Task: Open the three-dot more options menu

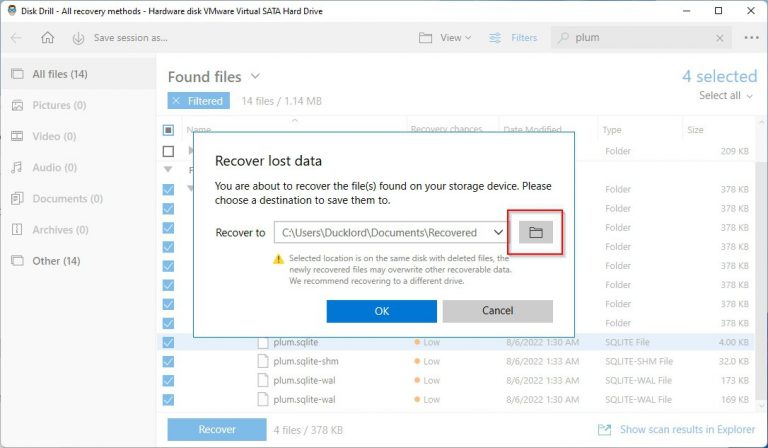Action: (751, 38)
